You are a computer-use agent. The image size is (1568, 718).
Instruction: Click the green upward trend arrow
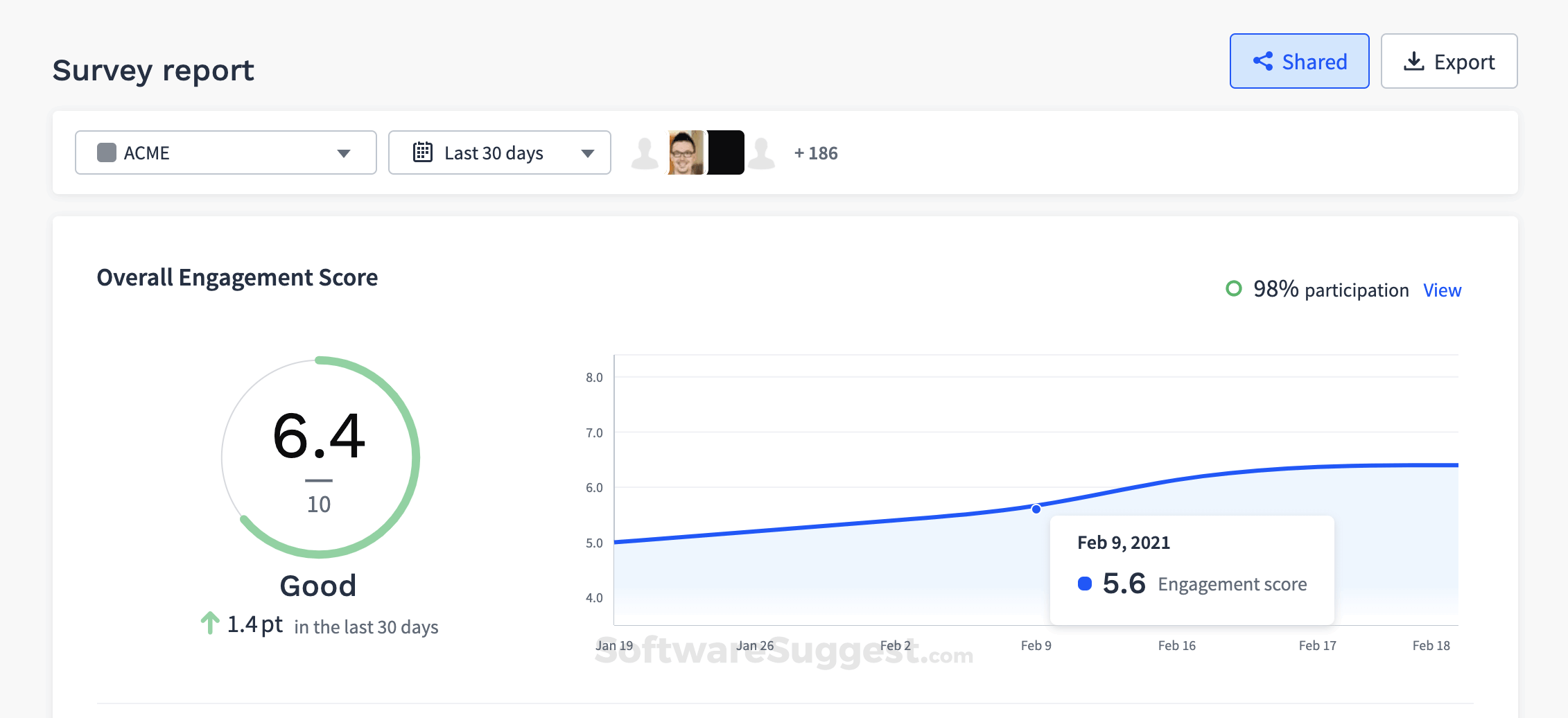coord(209,622)
